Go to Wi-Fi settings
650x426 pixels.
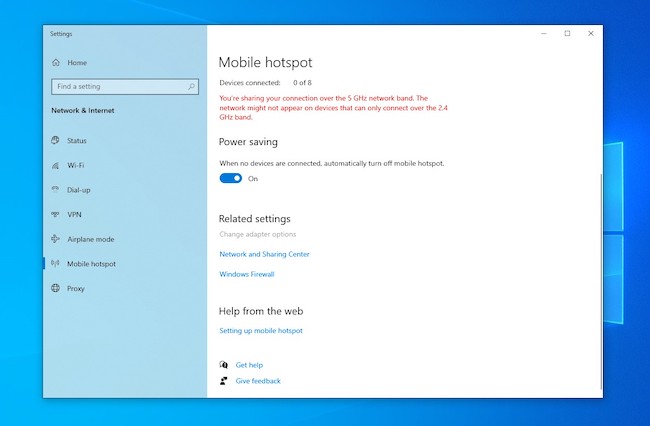tap(125, 165)
